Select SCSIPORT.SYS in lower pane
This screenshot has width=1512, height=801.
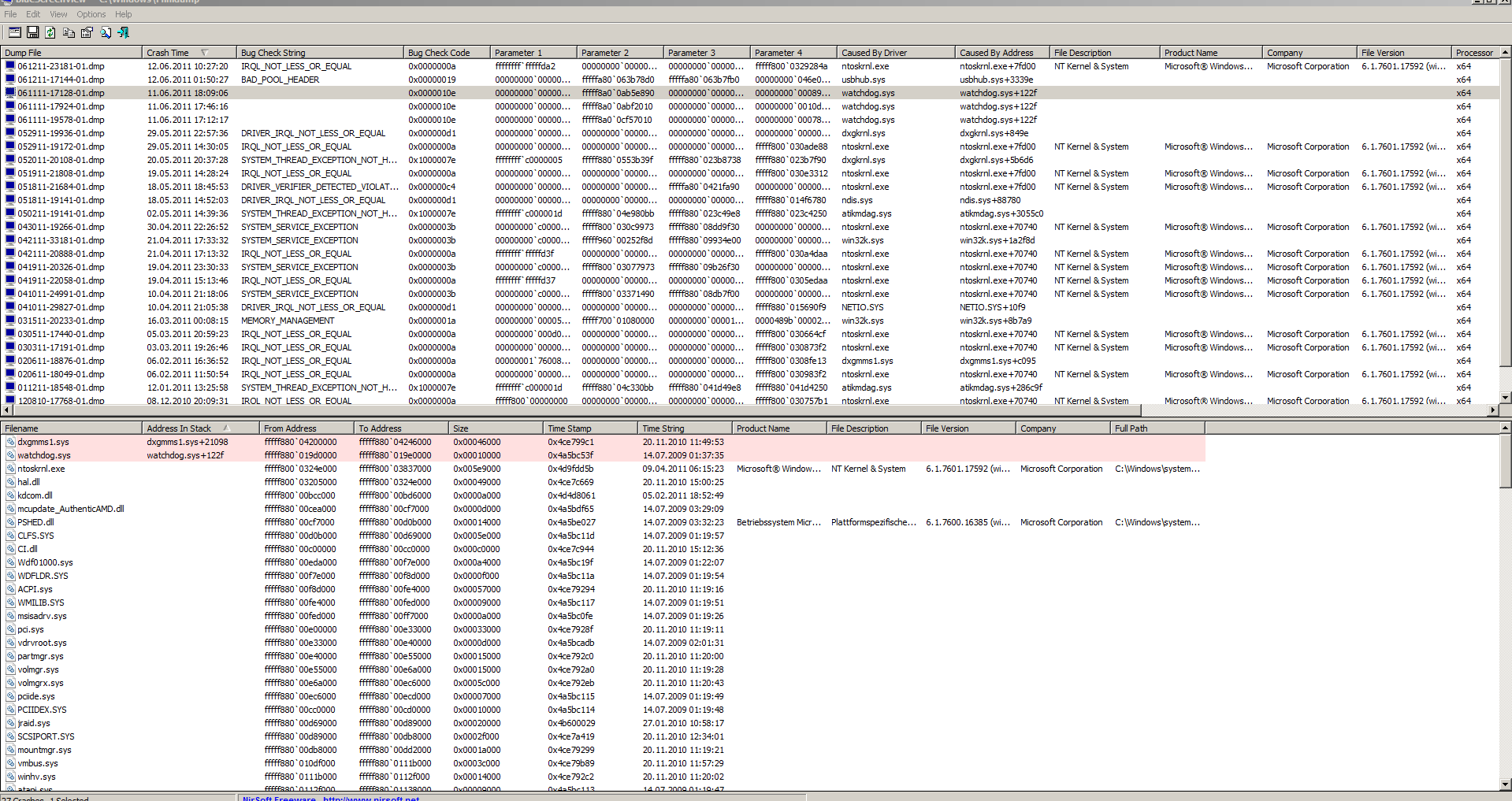click(x=46, y=736)
